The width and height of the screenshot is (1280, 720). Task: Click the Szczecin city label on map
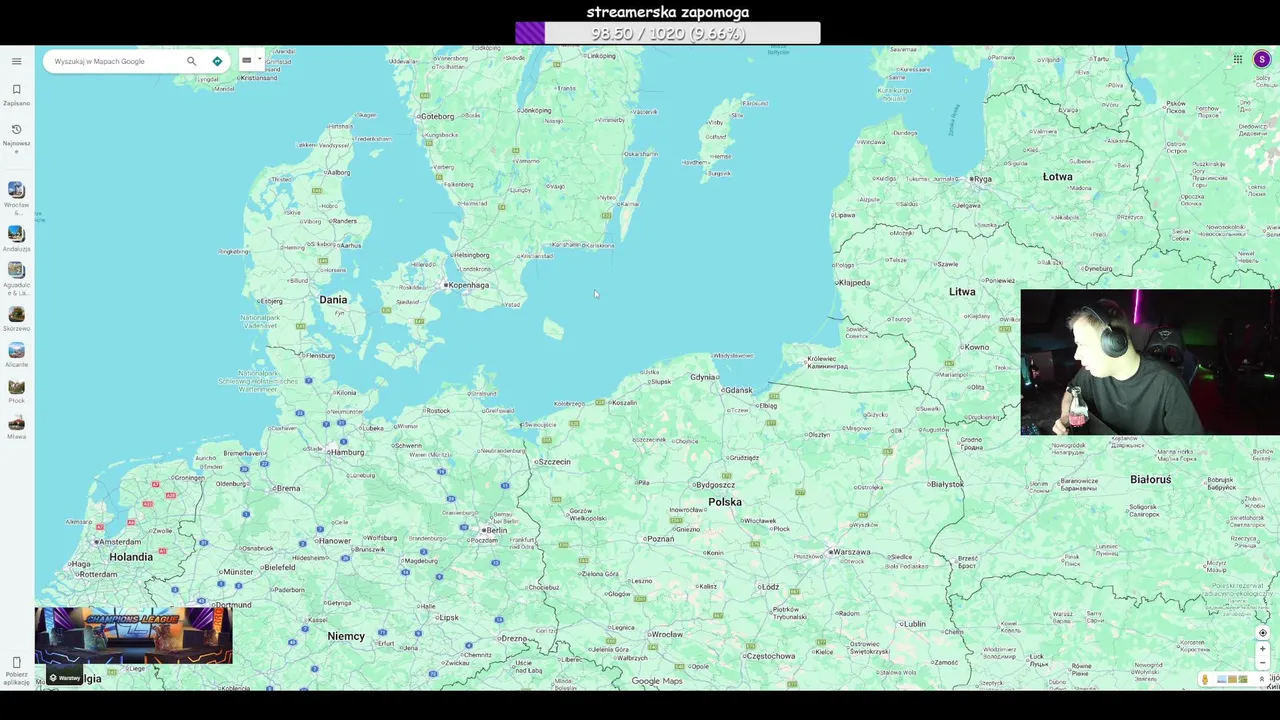[x=554, y=462]
